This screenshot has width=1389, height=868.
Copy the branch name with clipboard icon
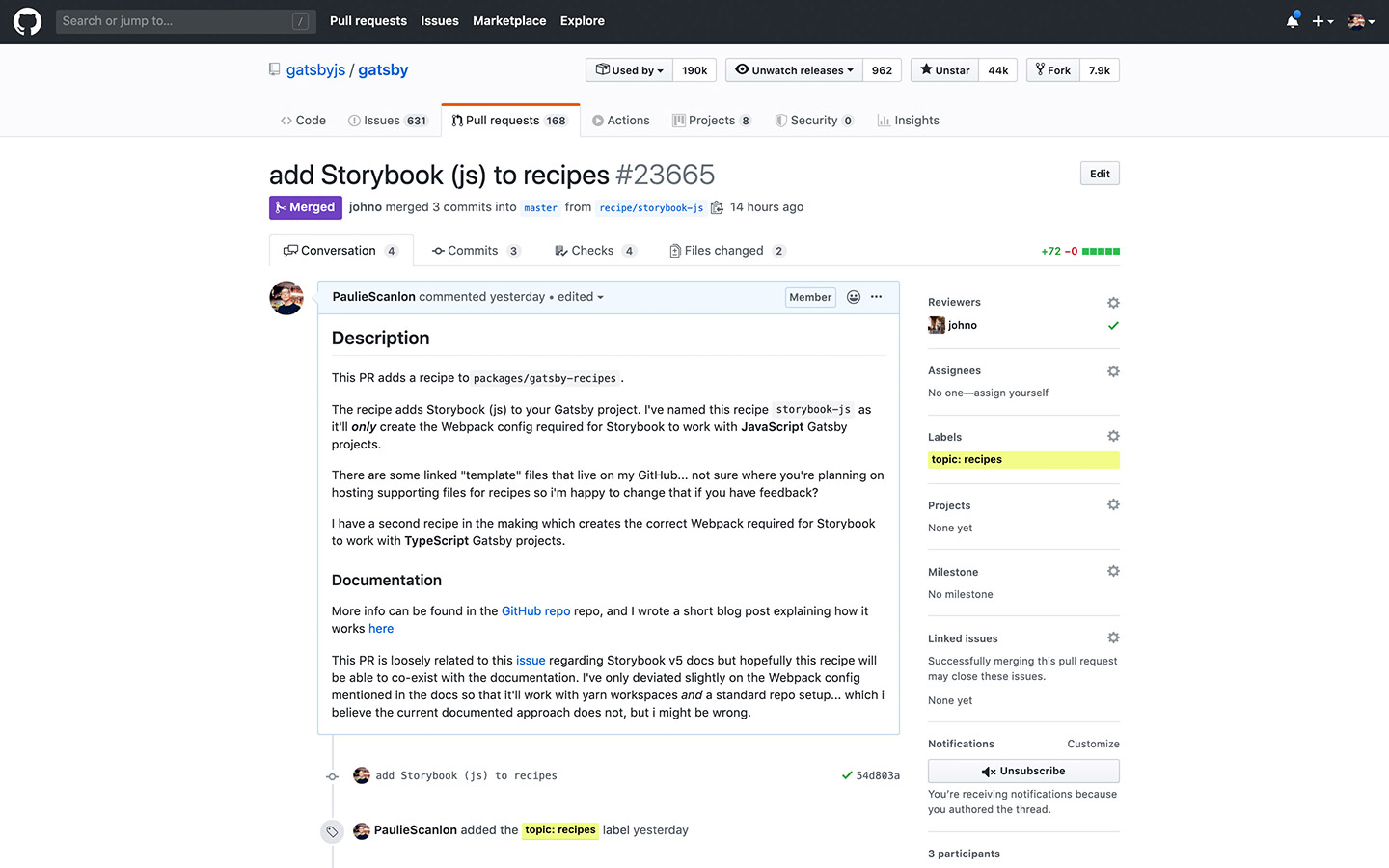pyautogui.click(x=717, y=207)
